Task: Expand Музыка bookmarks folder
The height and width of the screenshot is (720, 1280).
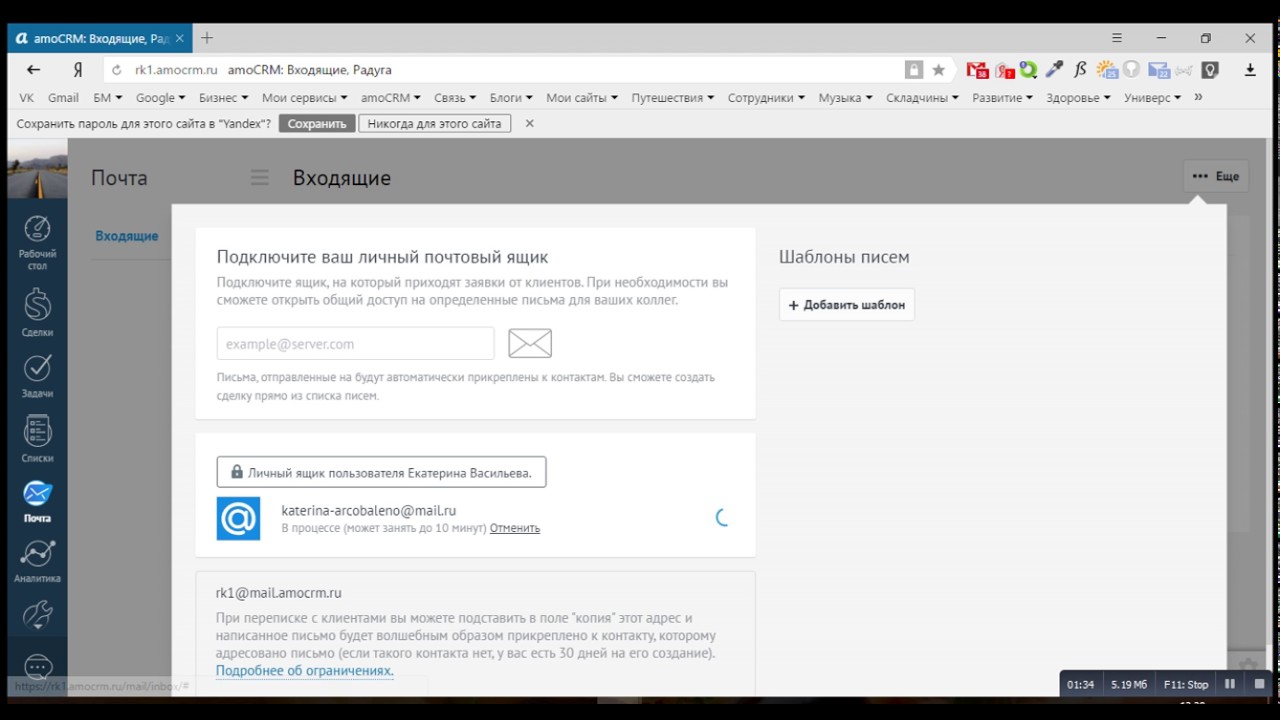Action: [x=845, y=98]
